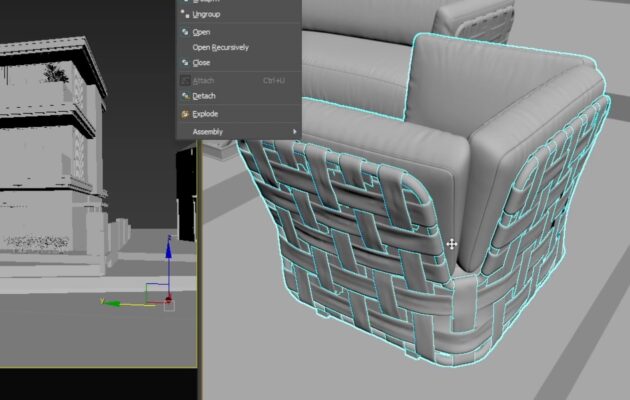Select the Ungroup menu entry text

pos(208,16)
